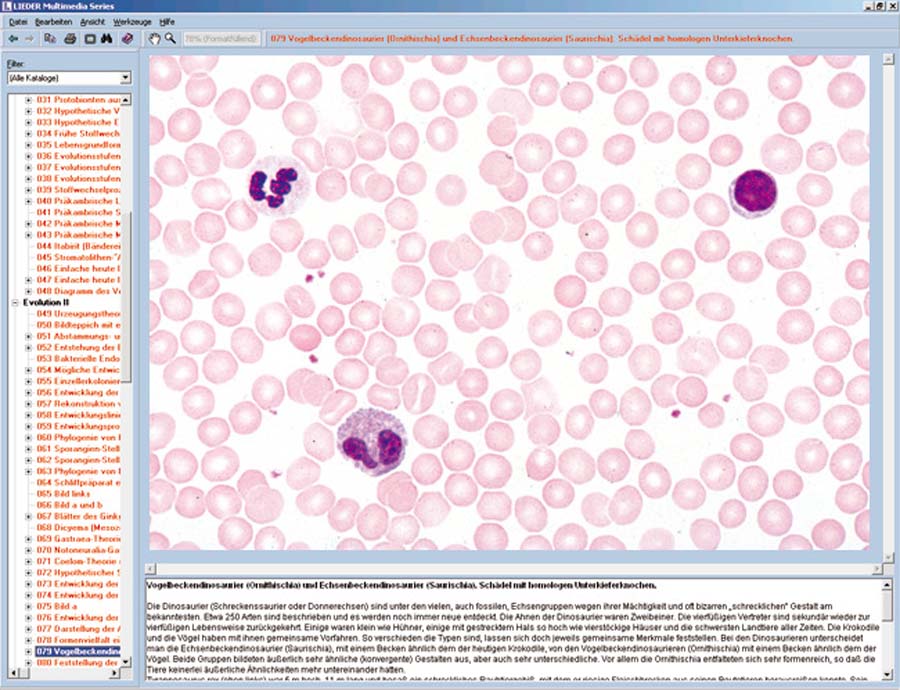Click the purple book icon
Viewport: 900px width, 690px height.
pos(127,38)
